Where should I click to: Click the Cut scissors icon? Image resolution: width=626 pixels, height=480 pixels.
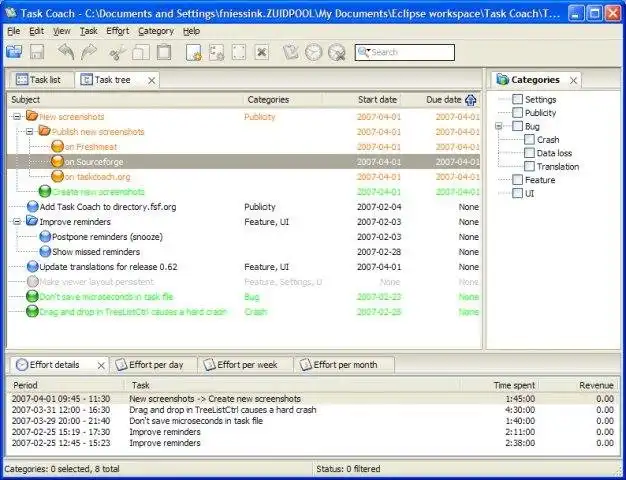[117, 52]
